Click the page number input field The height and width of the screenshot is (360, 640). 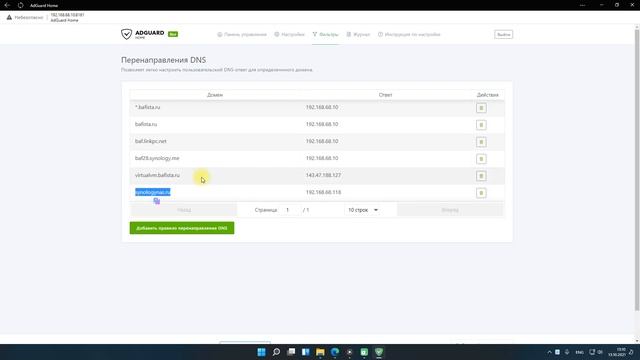click(x=289, y=210)
